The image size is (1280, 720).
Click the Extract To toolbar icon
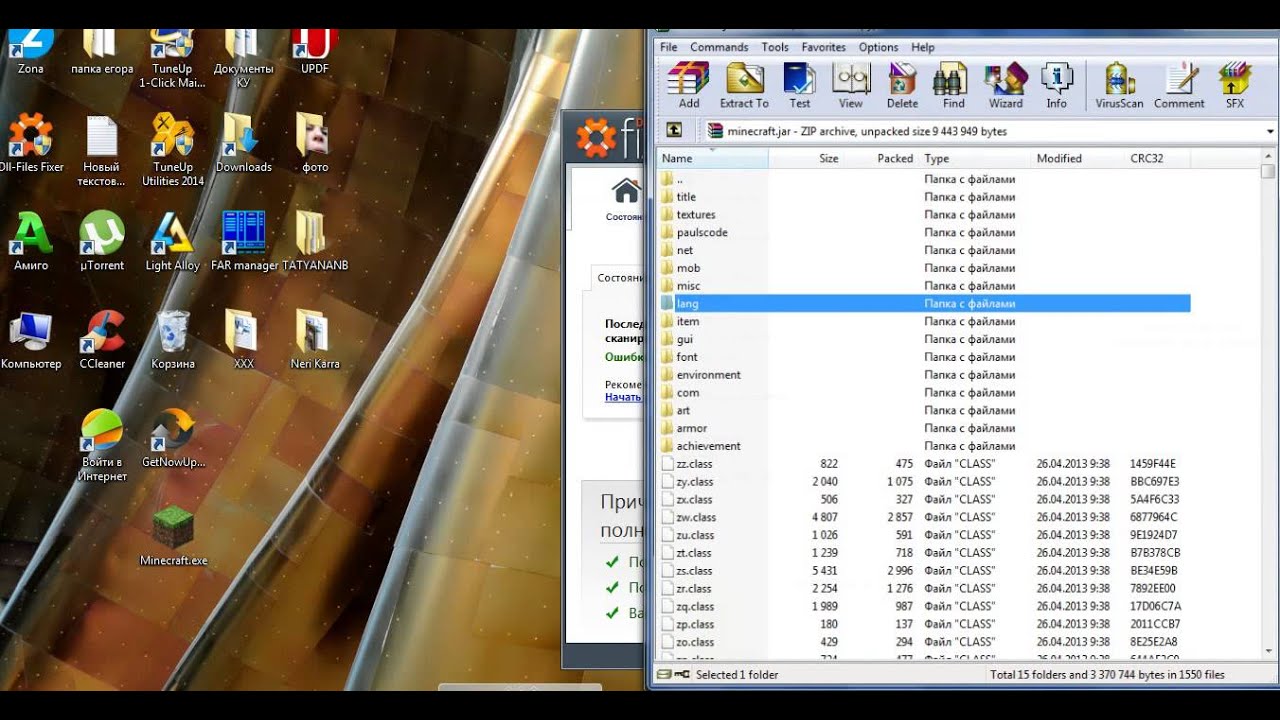pos(744,85)
